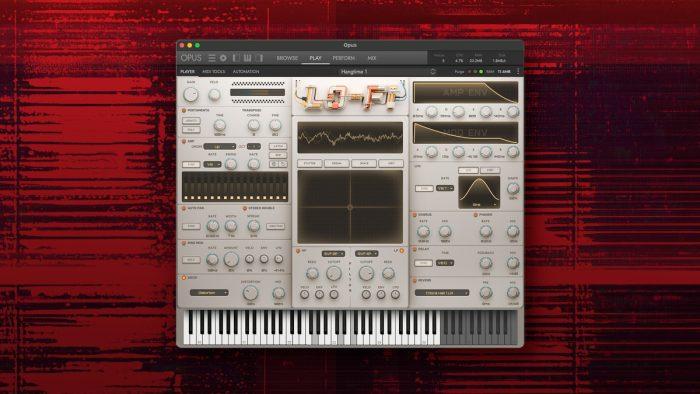Open the Reverb preset dropdown
The image size is (700, 394).
coord(442,293)
